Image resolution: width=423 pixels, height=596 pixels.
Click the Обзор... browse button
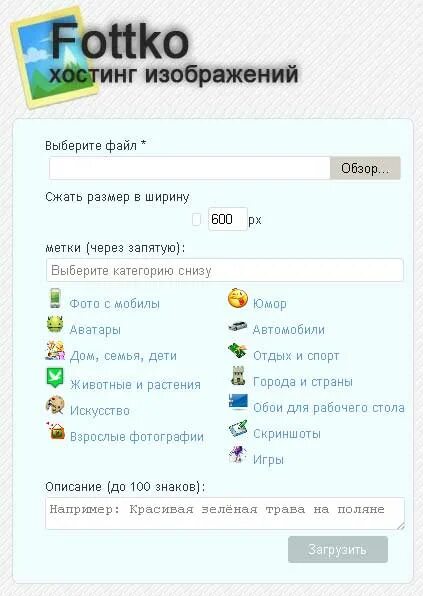click(365, 168)
